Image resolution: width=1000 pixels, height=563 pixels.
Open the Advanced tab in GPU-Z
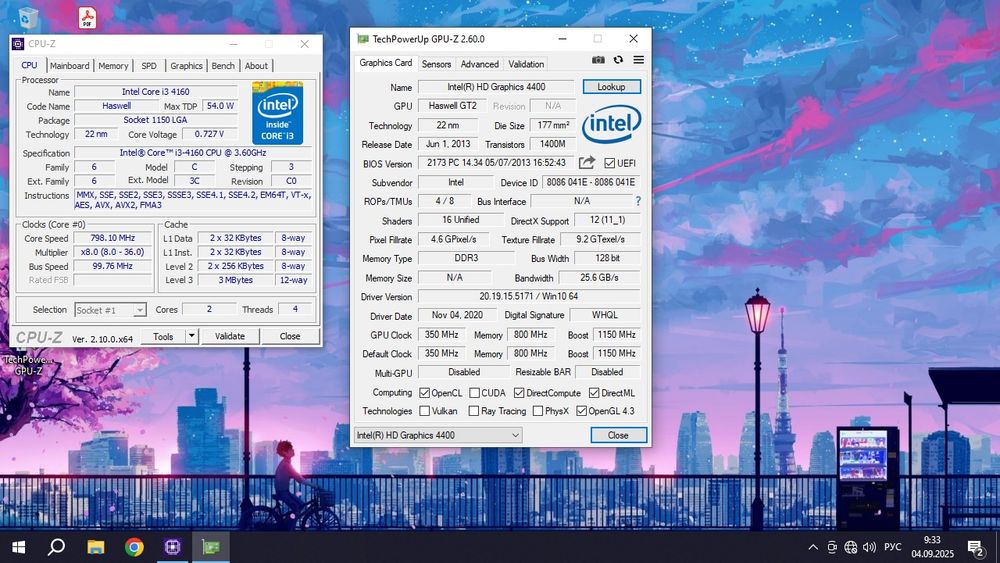click(480, 64)
